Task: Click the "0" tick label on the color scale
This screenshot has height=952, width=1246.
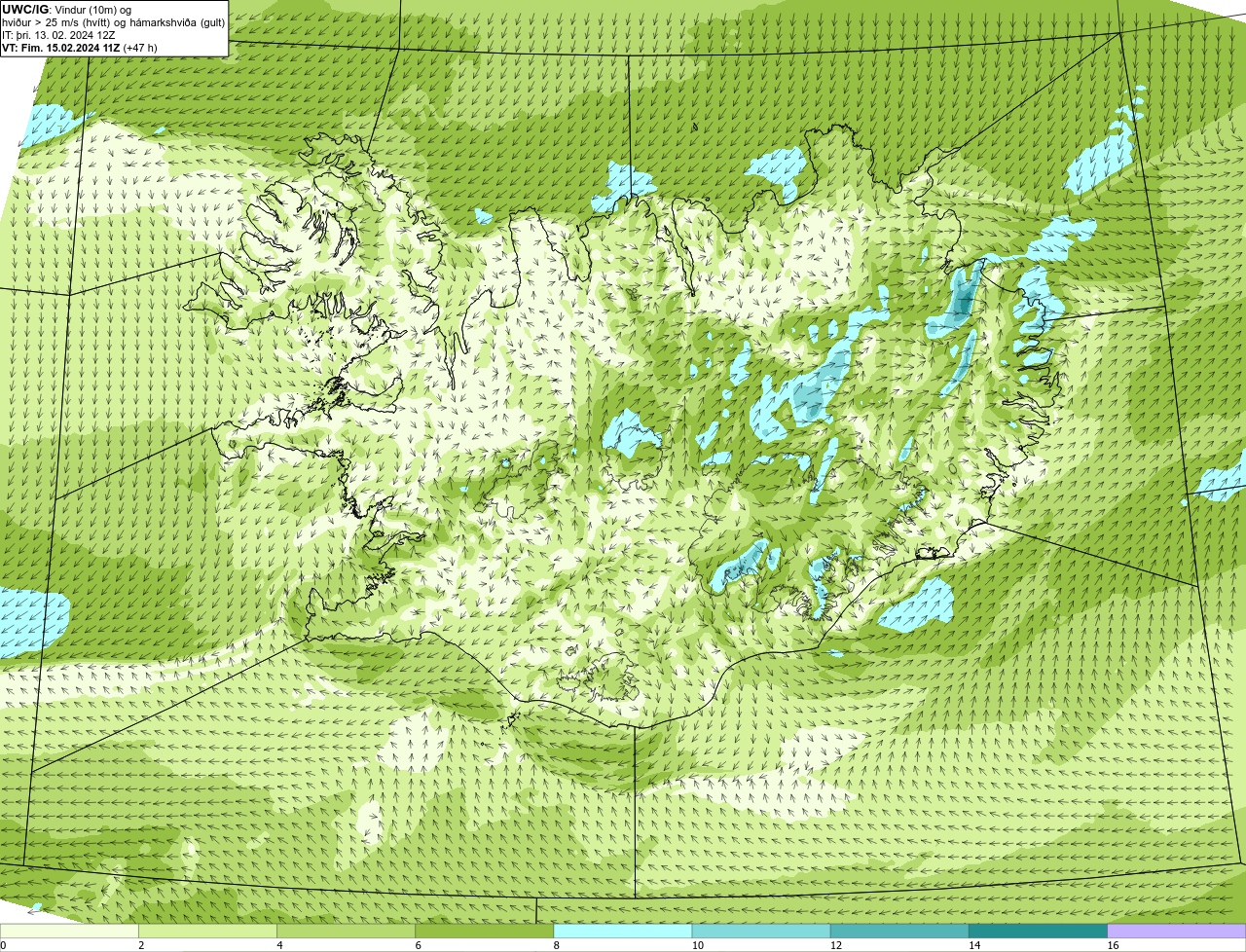Action: [3, 945]
